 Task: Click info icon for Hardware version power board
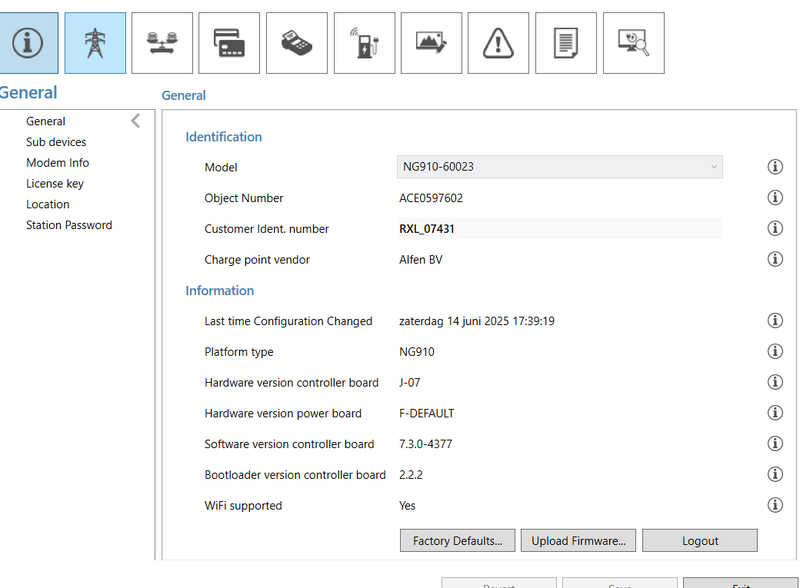pos(775,412)
